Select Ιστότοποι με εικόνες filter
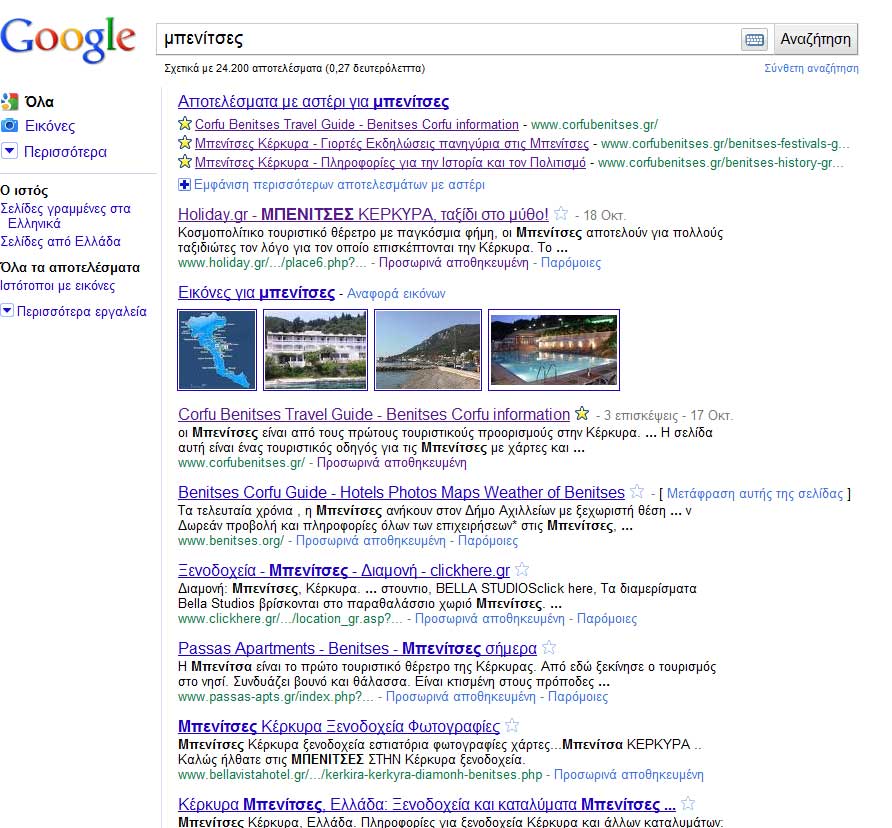This screenshot has width=892, height=828. coord(57,286)
